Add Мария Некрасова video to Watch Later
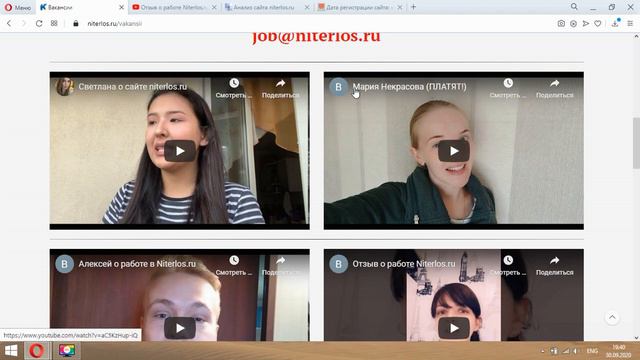The image size is (640, 360). [x=508, y=88]
